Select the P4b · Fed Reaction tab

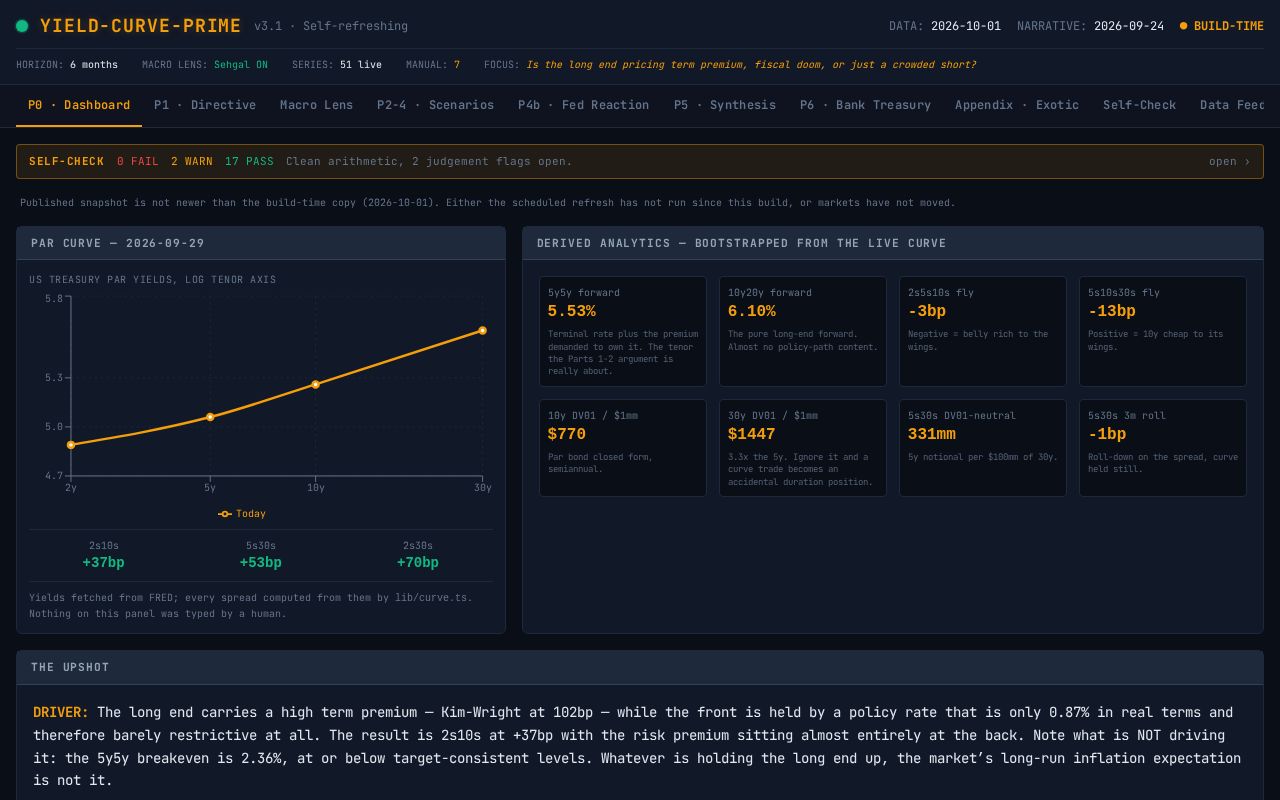click(583, 105)
